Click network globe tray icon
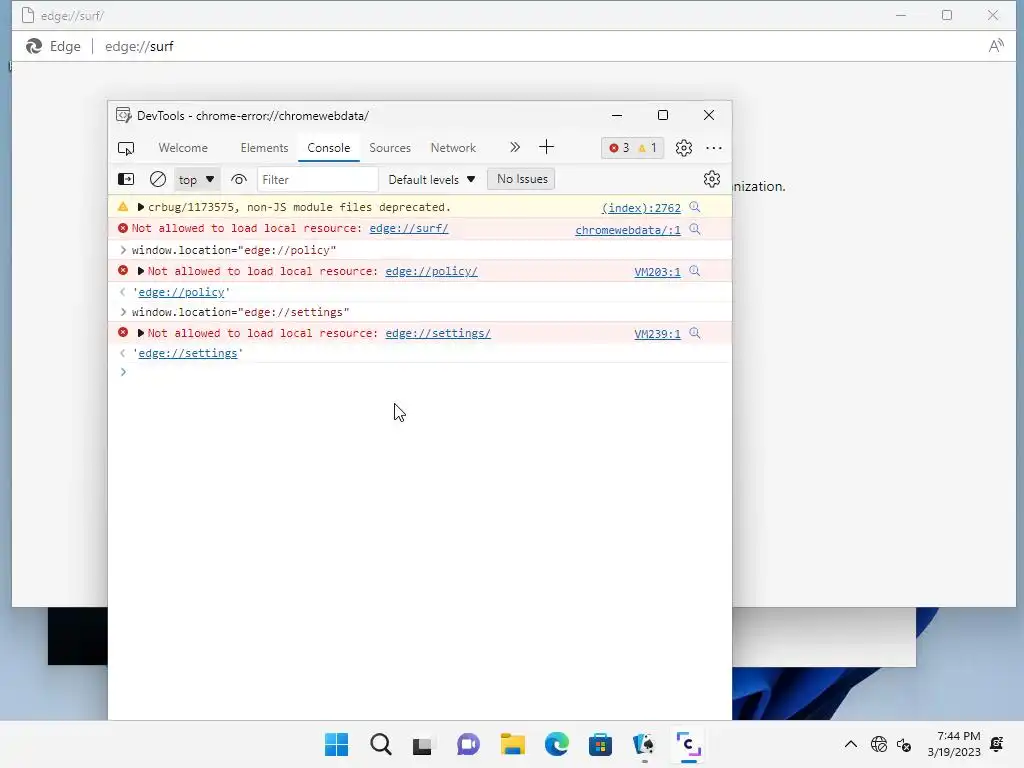The height and width of the screenshot is (768, 1024). click(879, 744)
